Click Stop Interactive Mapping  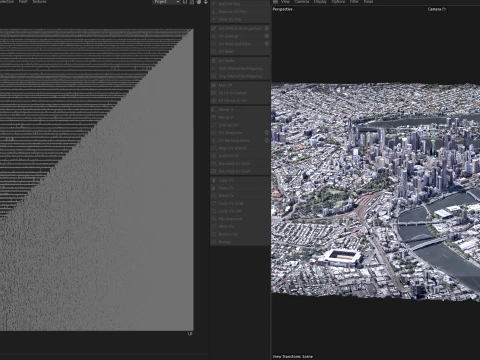coord(240,76)
